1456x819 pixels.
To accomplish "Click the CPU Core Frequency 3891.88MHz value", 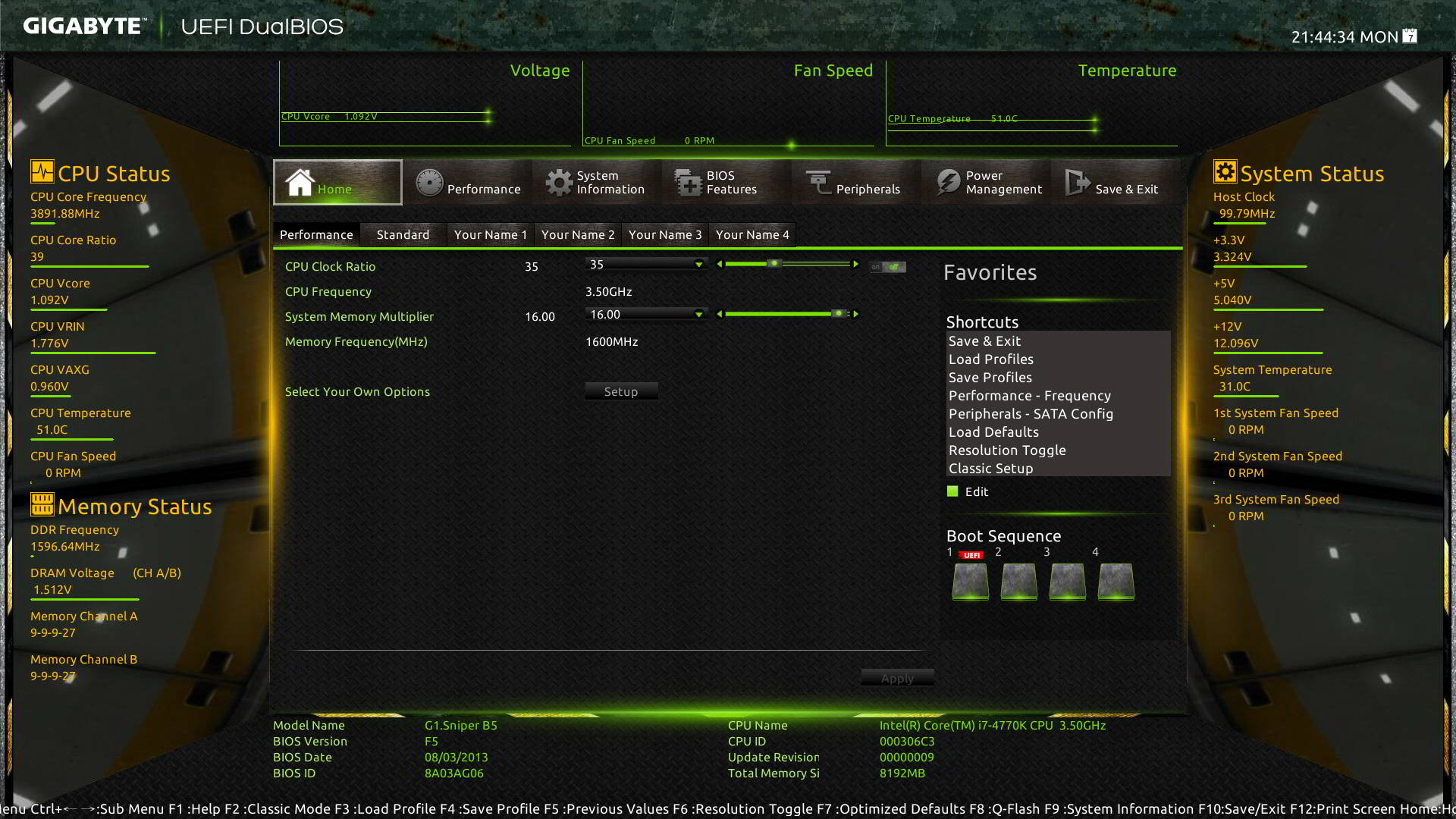I will point(65,214).
